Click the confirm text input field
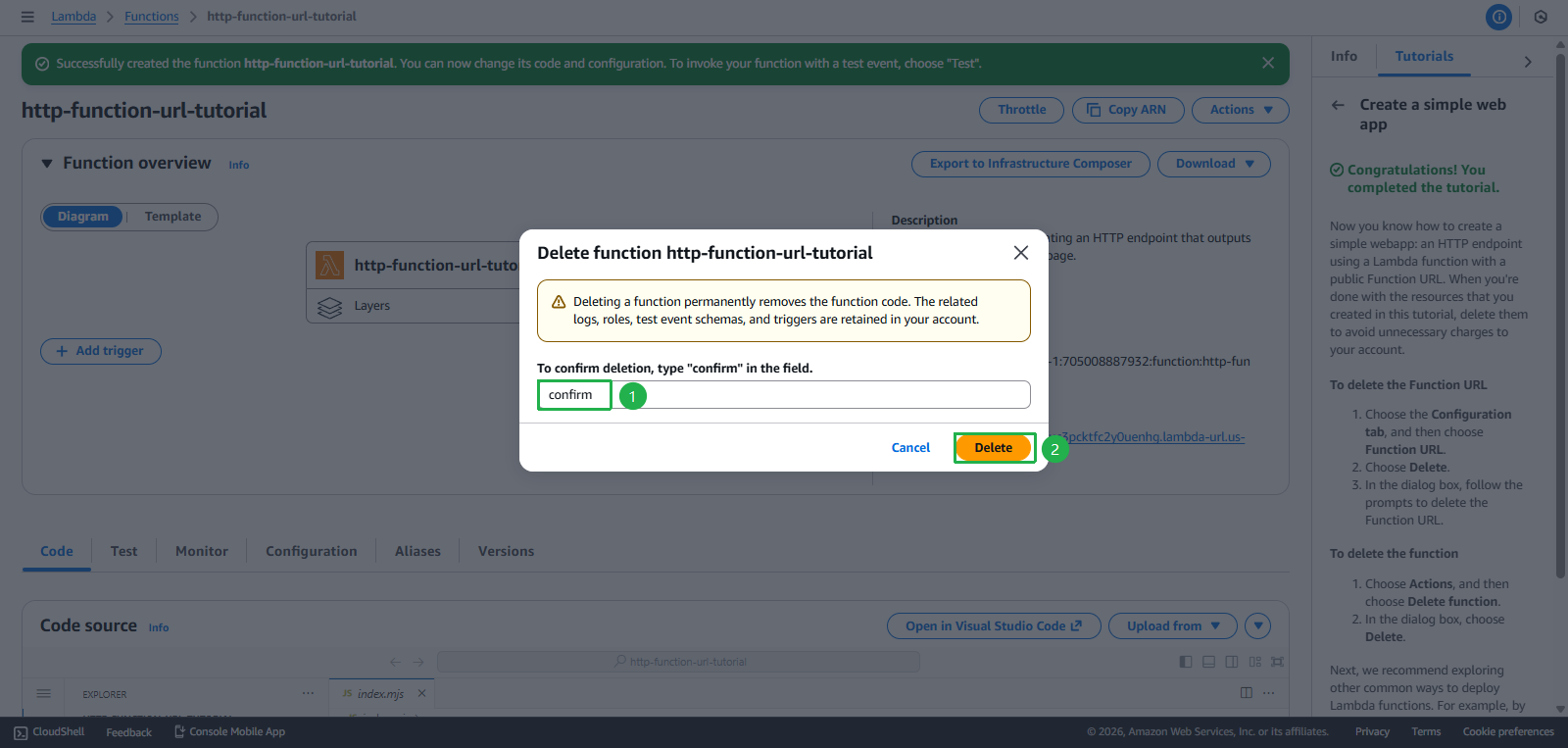 [x=783, y=395]
